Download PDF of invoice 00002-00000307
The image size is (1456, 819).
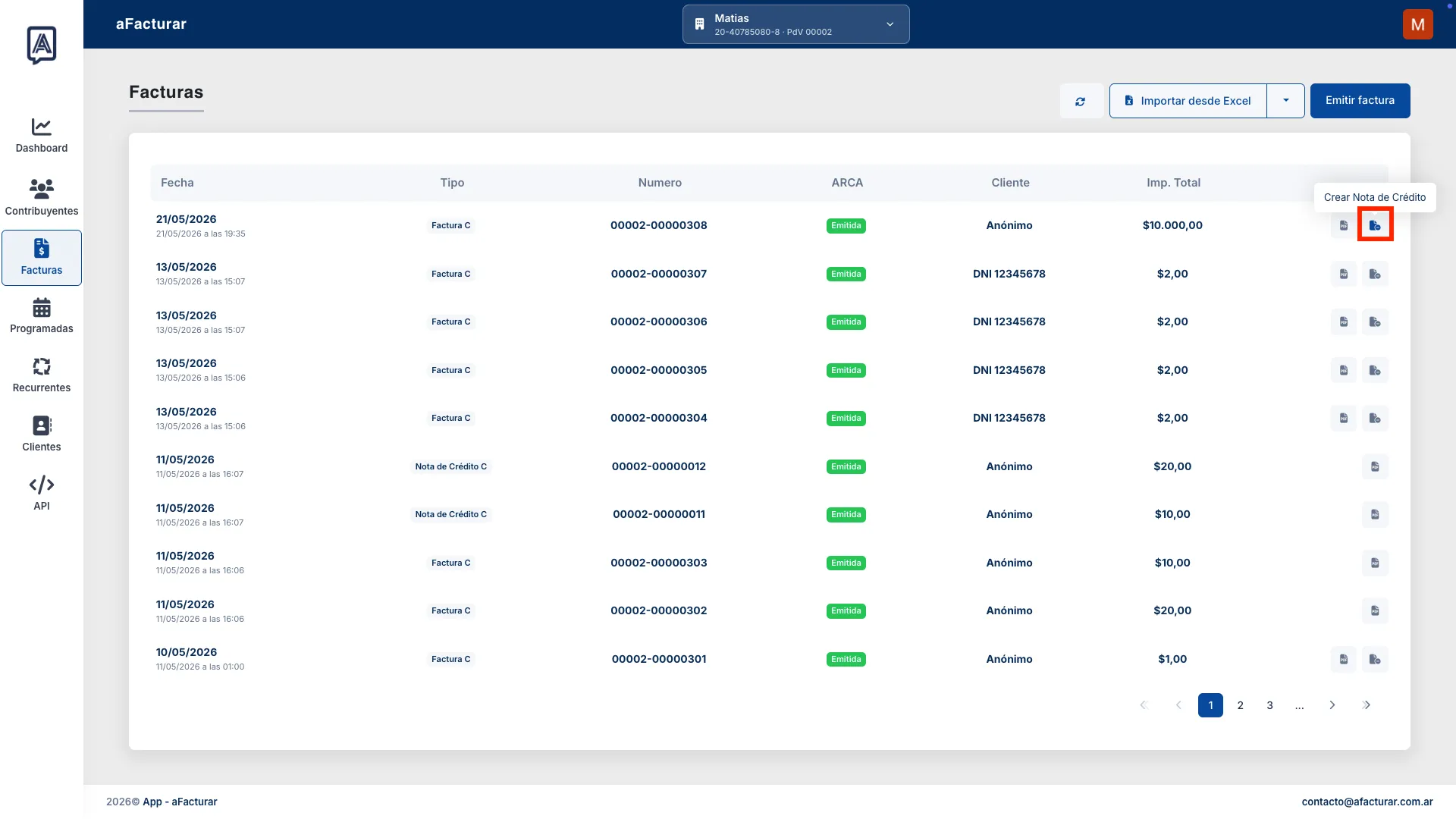pos(1343,274)
